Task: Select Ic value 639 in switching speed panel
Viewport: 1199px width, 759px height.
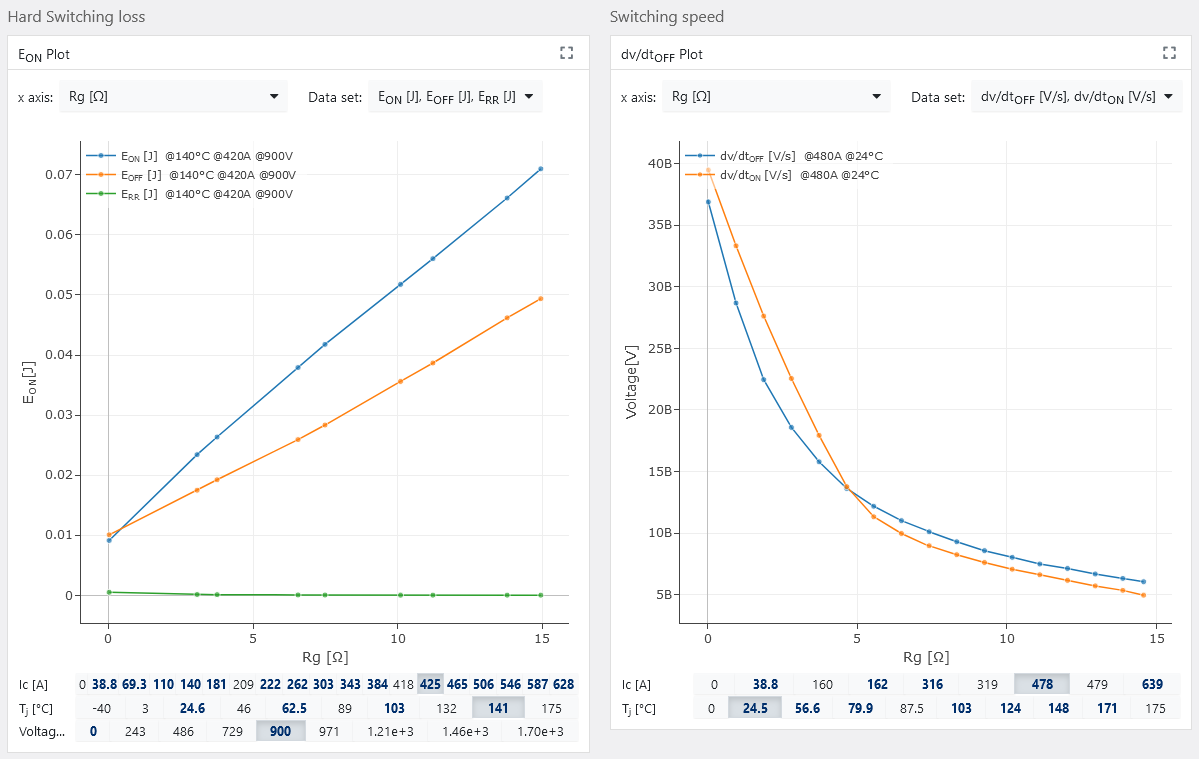Action: pyautogui.click(x=1150, y=685)
